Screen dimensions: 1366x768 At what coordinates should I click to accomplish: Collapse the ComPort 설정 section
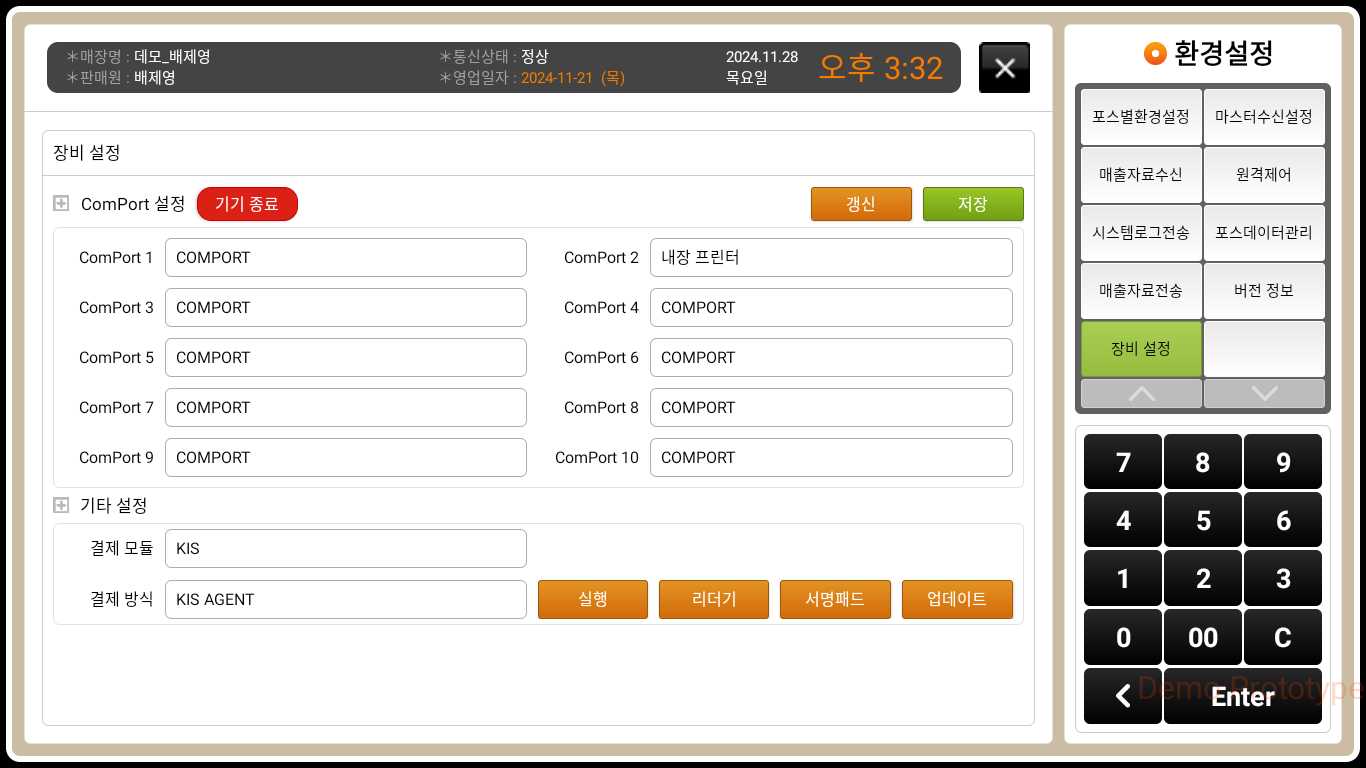(61, 204)
